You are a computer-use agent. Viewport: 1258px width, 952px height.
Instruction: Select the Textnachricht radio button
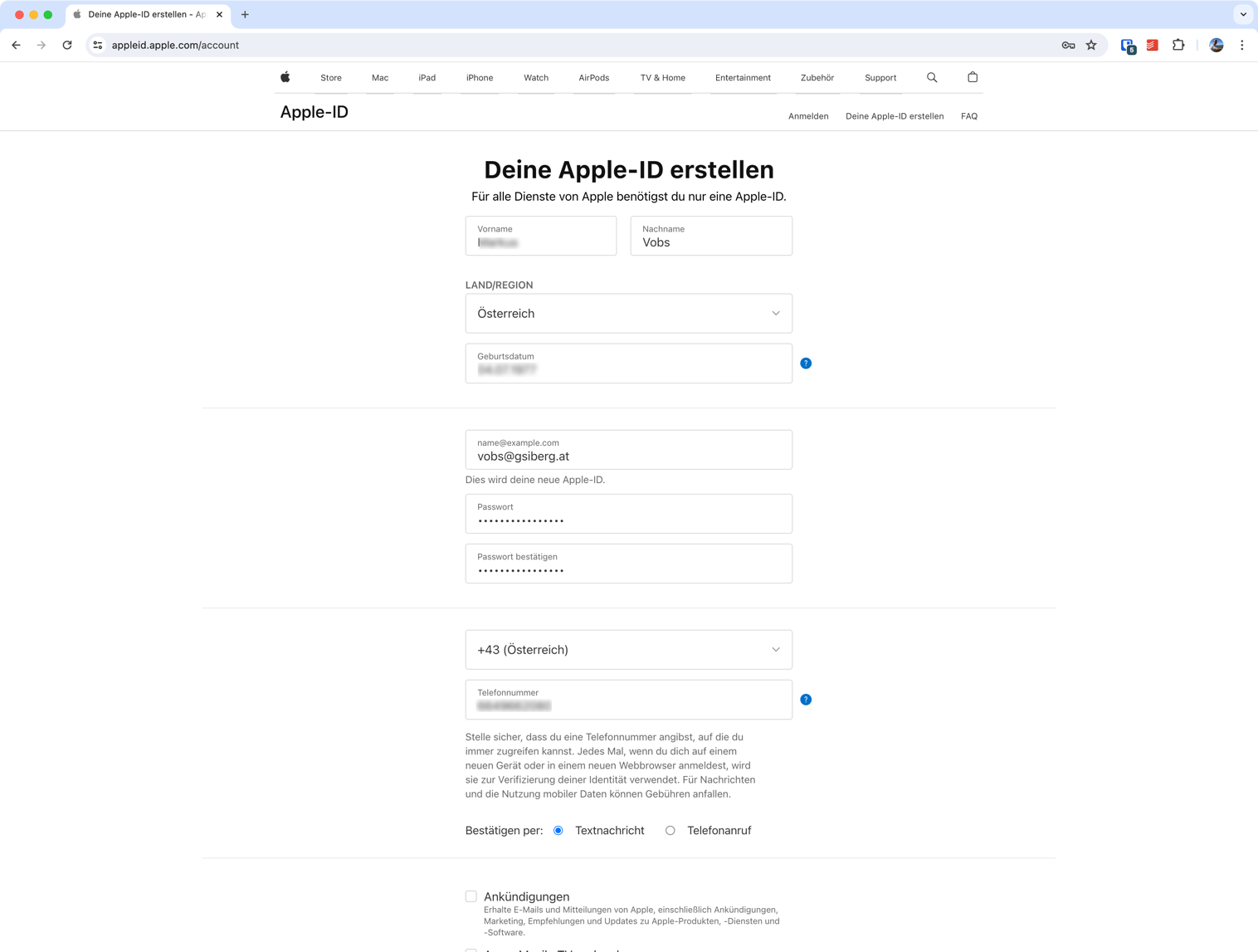click(x=558, y=830)
